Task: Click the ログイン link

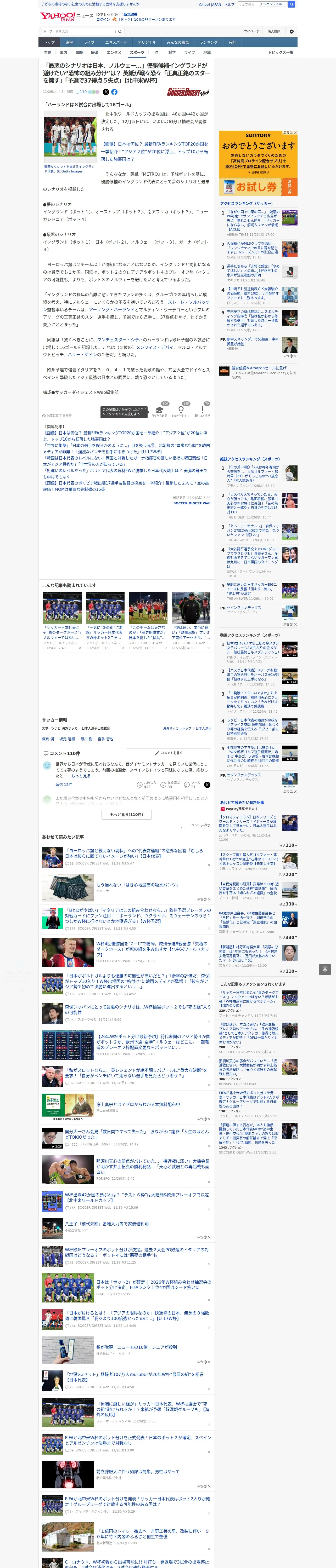Action: tap(103, 20)
